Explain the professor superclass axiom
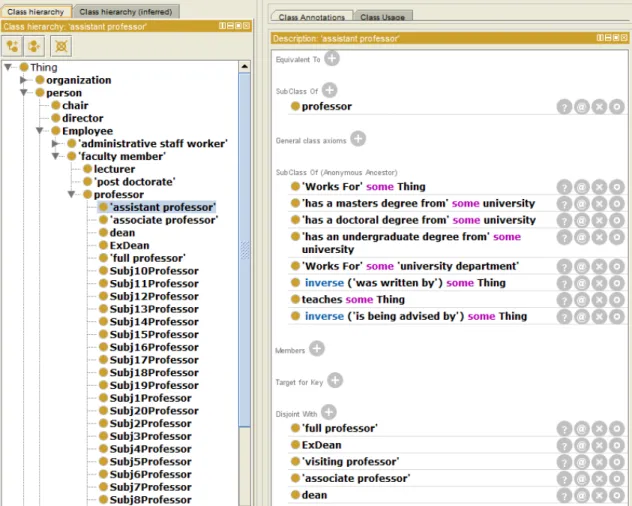The width and height of the screenshot is (632, 506). [x=564, y=107]
